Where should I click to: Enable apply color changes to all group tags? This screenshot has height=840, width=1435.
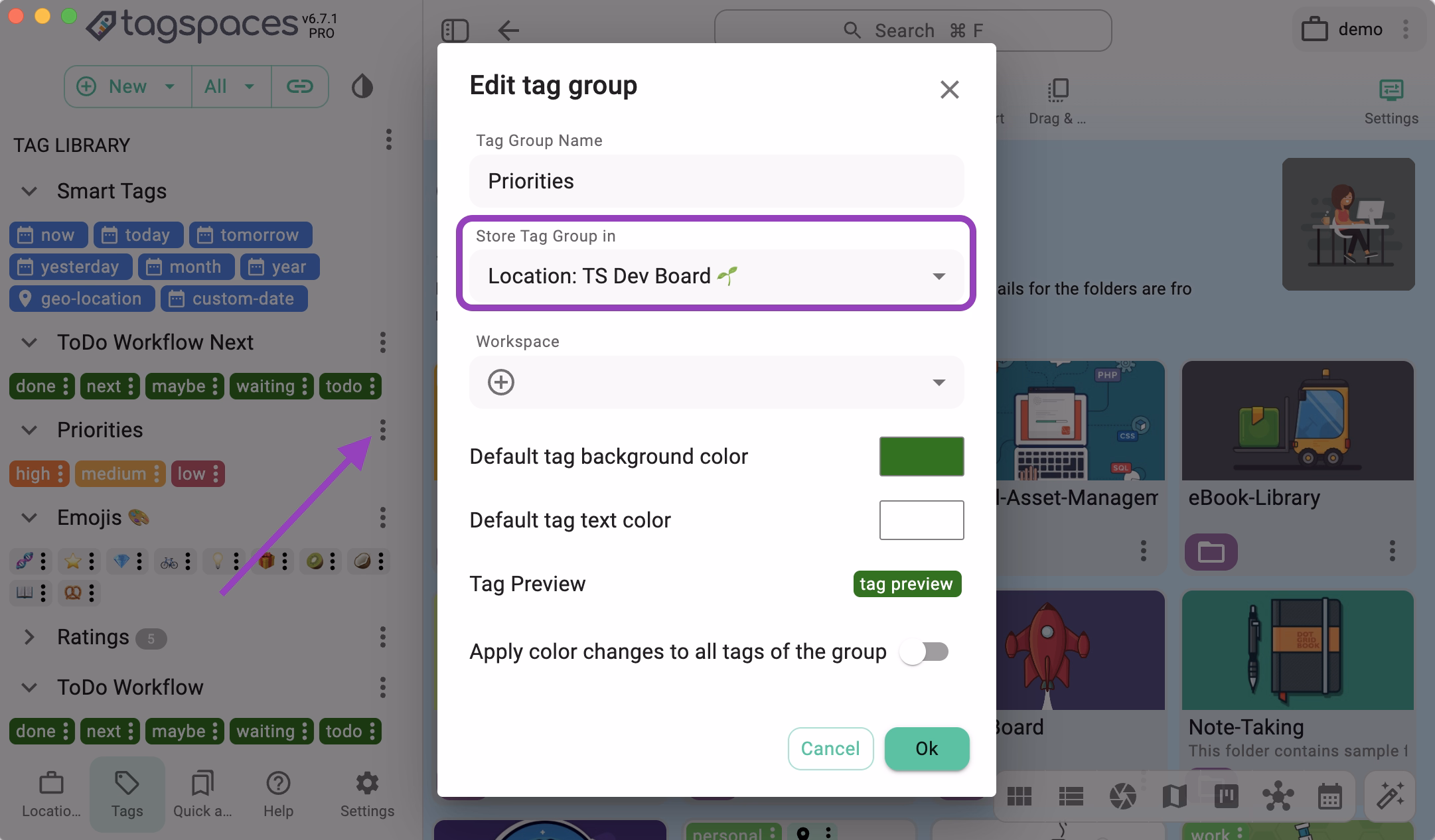pos(924,652)
